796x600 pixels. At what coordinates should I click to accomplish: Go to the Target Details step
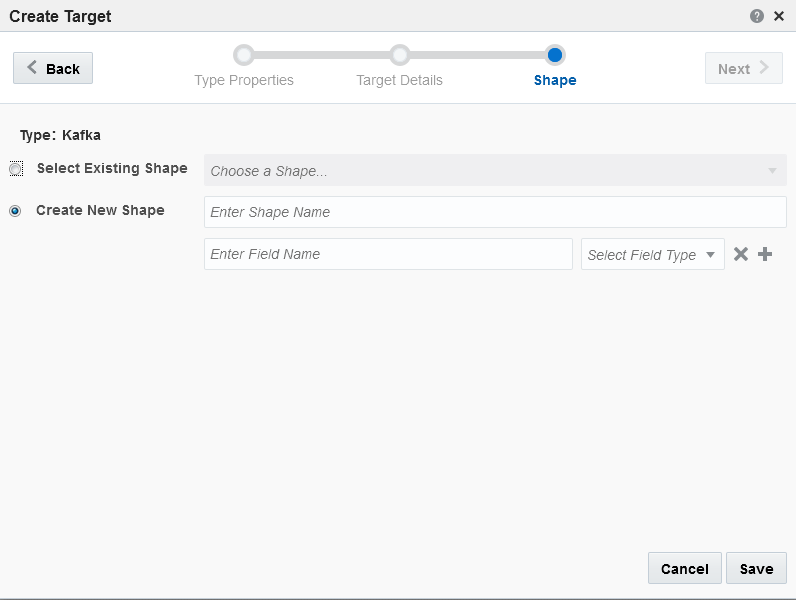[400, 80]
